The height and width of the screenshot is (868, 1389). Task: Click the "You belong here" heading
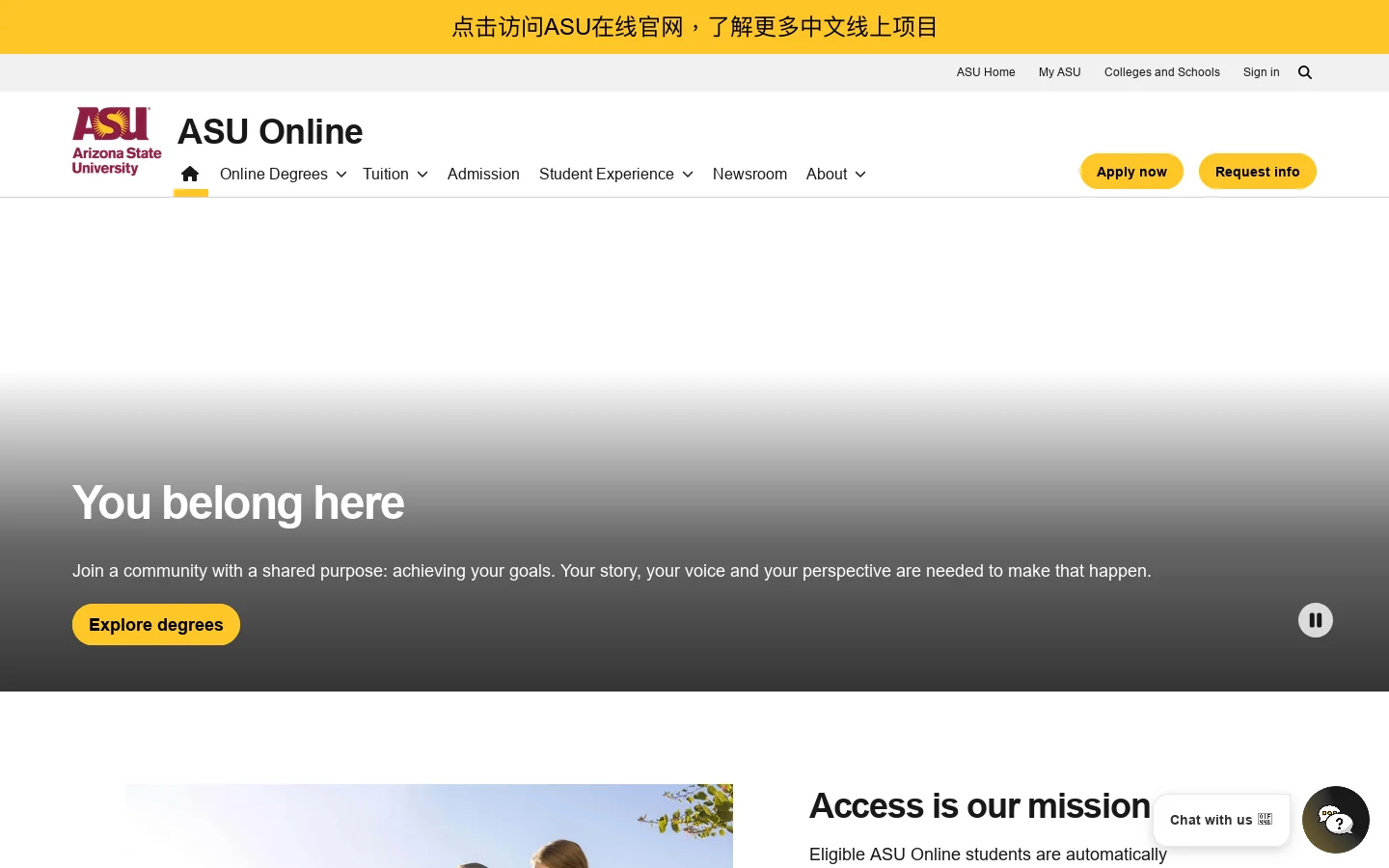pyautogui.click(x=238, y=502)
